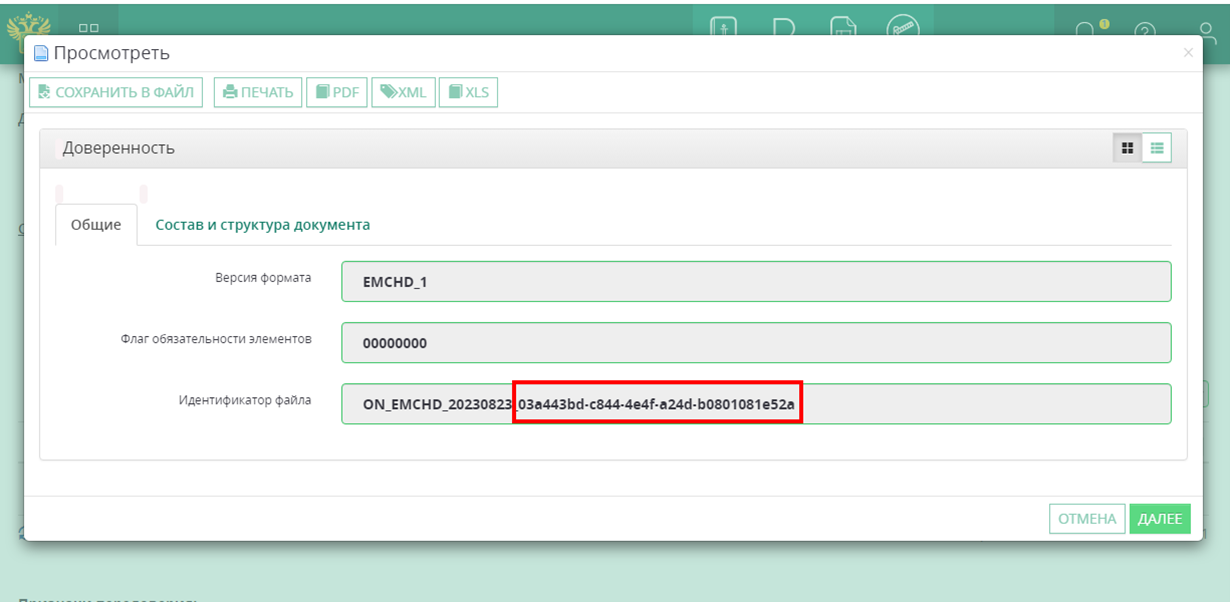1230x602 pixels.
Task: Click the ПЕЧАТЬ print button
Action: tap(258, 92)
